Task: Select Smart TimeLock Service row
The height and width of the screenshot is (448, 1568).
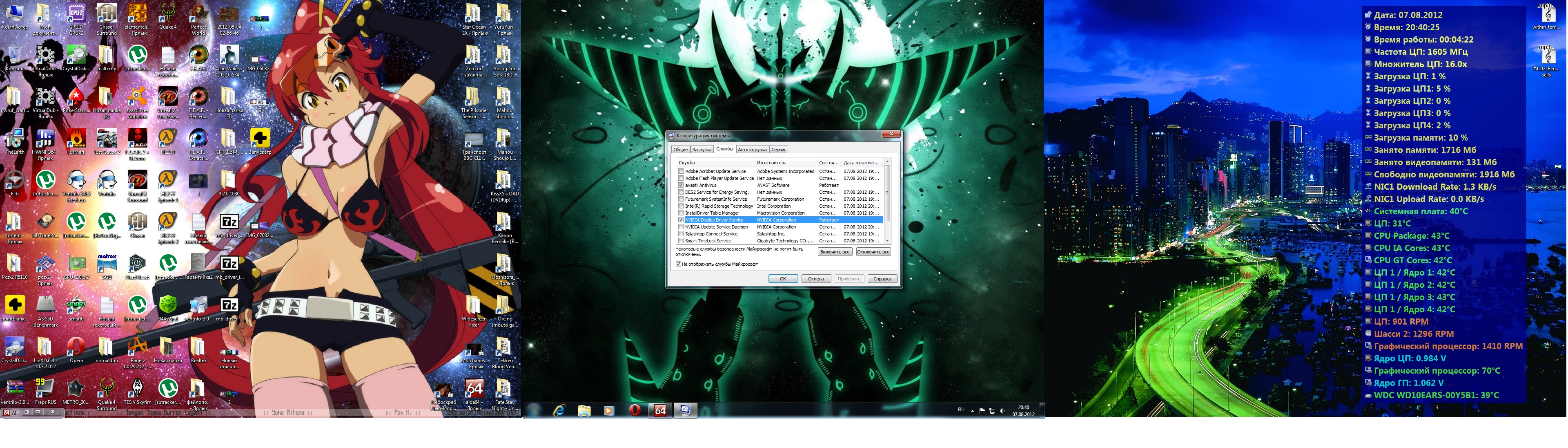Action: point(780,241)
